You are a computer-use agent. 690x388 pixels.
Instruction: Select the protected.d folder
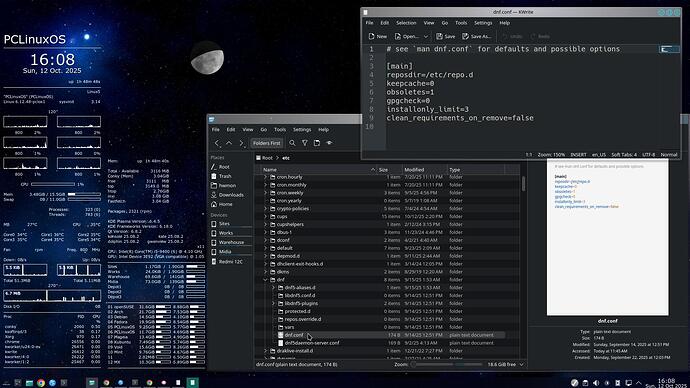click(x=297, y=311)
